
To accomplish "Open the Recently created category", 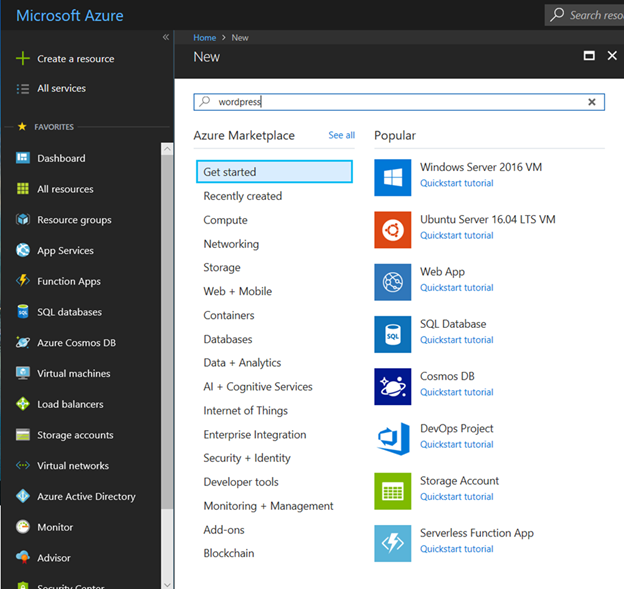I will click(243, 196).
